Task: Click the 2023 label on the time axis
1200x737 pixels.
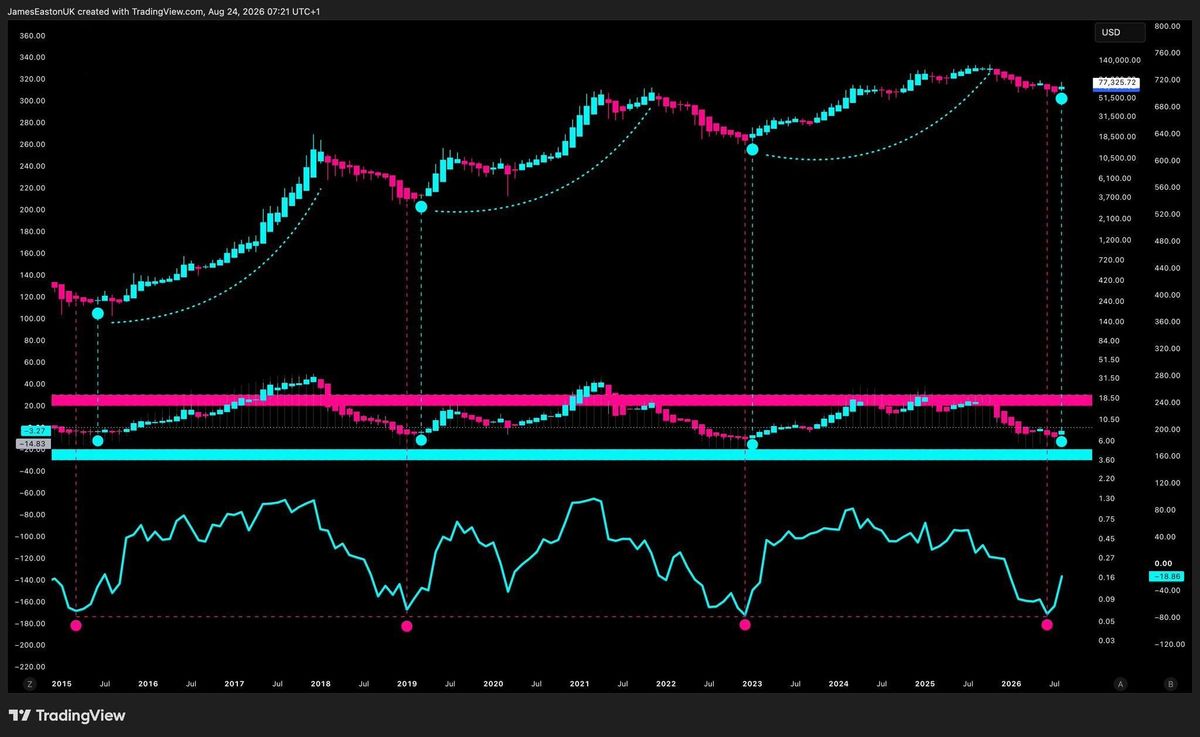Action: click(x=752, y=684)
